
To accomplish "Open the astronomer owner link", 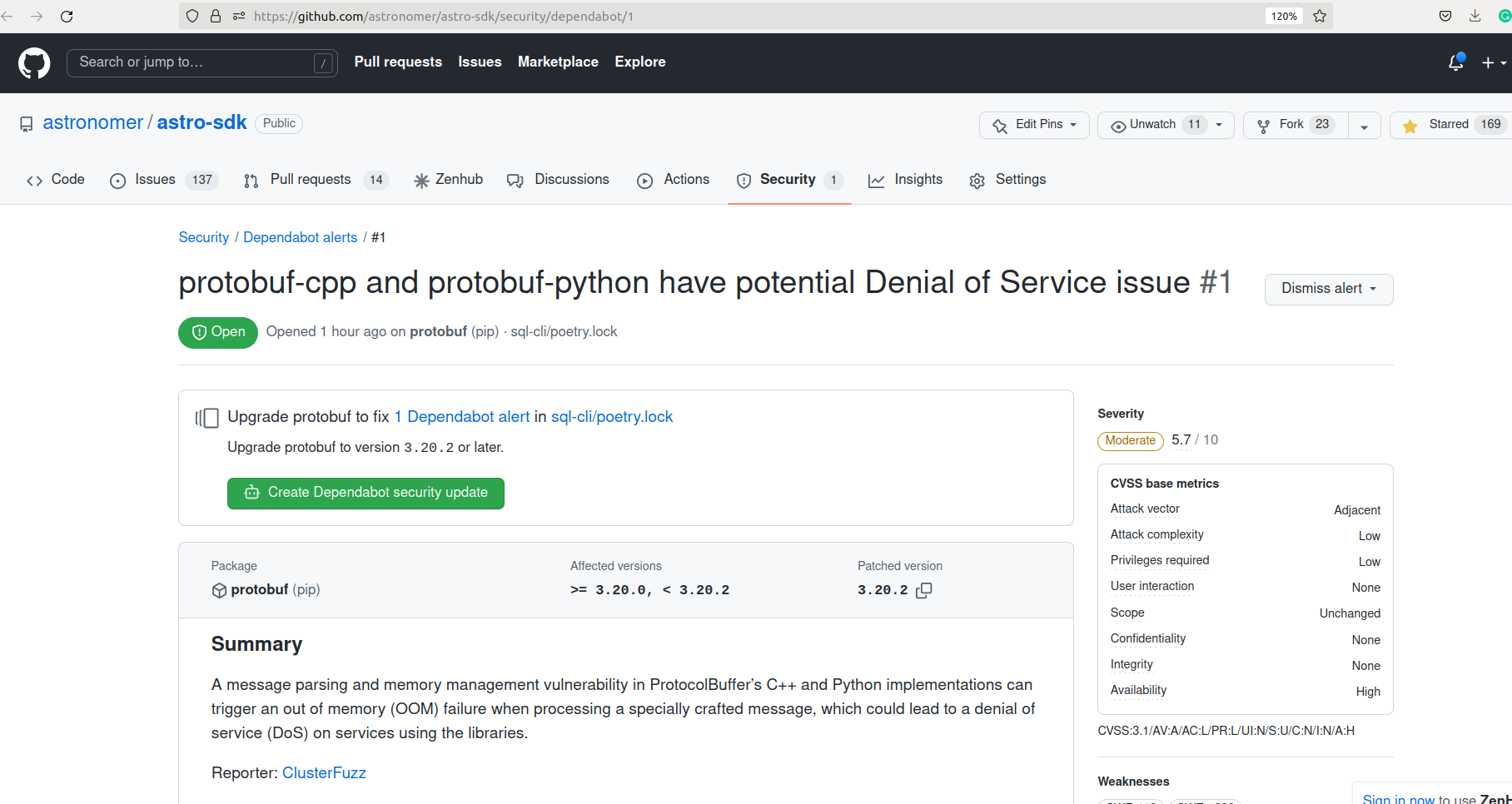I will click(x=93, y=122).
